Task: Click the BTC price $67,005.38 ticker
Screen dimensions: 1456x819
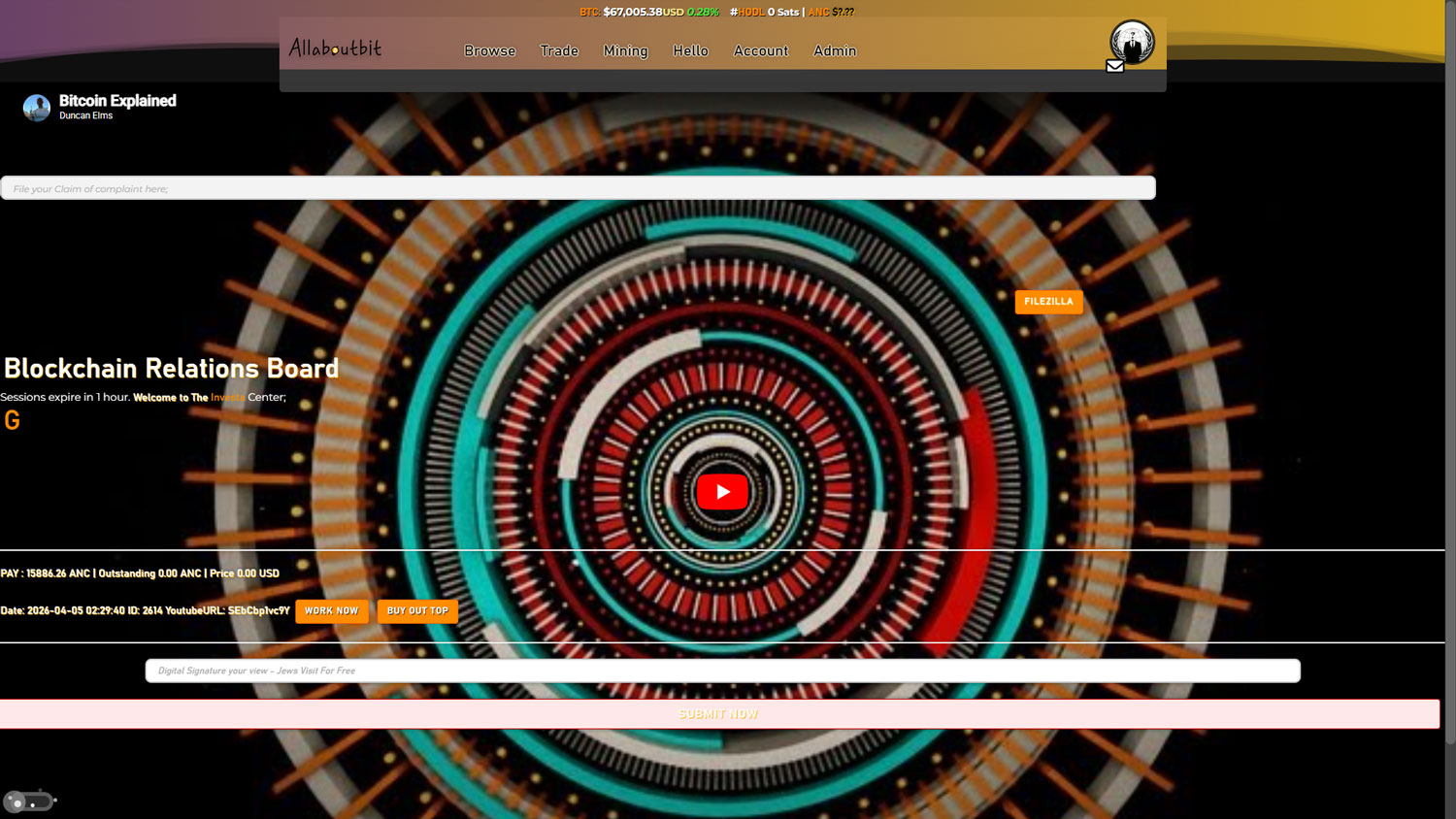Action: (x=632, y=12)
